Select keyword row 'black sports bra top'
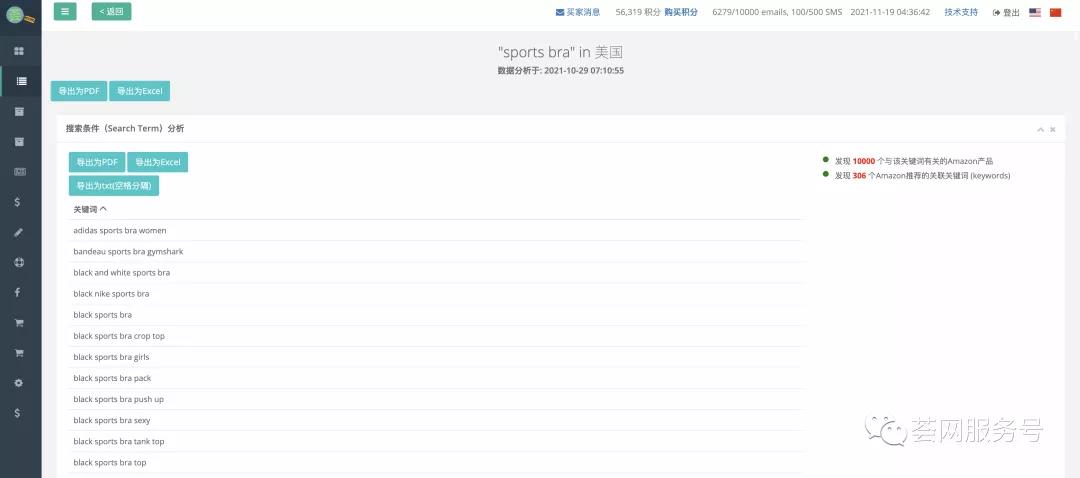 (435, 463)
